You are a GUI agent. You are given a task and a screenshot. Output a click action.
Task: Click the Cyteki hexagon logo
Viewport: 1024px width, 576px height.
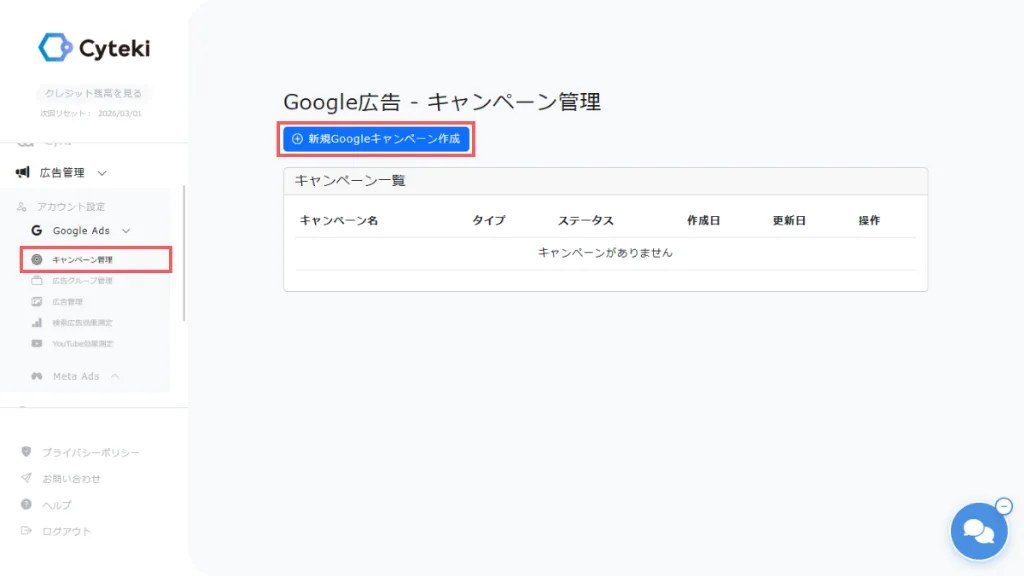54,47
